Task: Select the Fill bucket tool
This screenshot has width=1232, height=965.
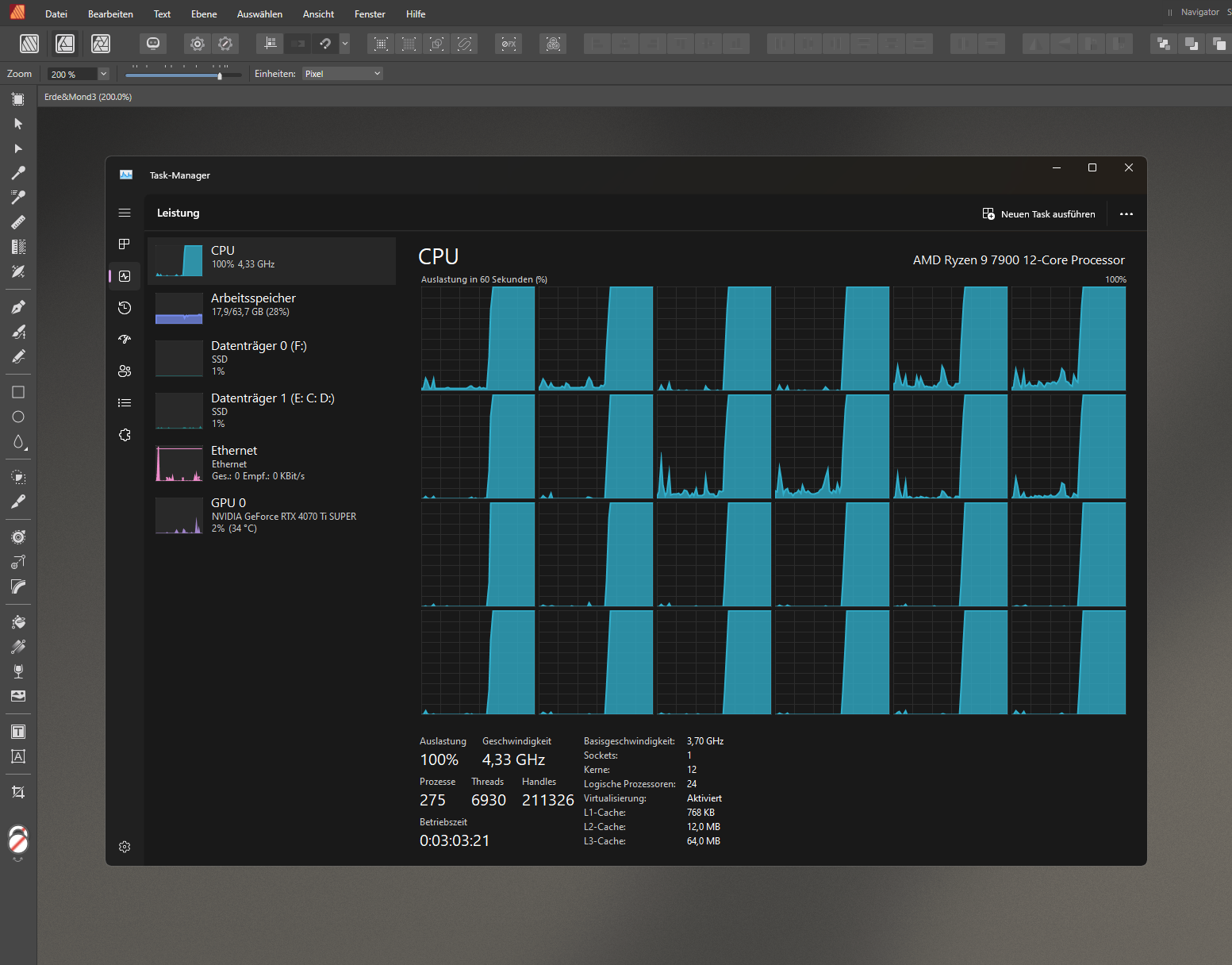Action: 18,622
